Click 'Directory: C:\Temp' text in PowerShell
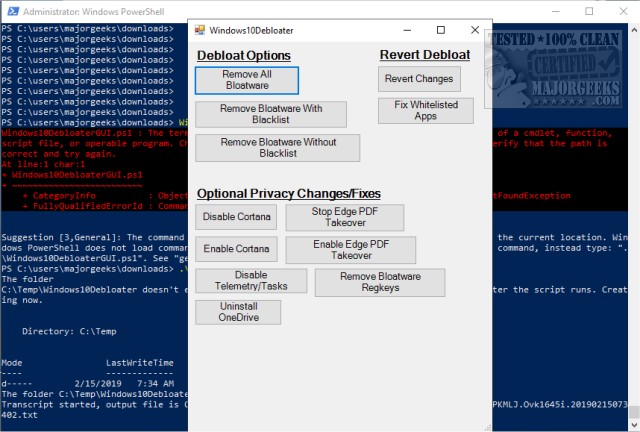The image size is (640, 432). (x=69, y=331)
